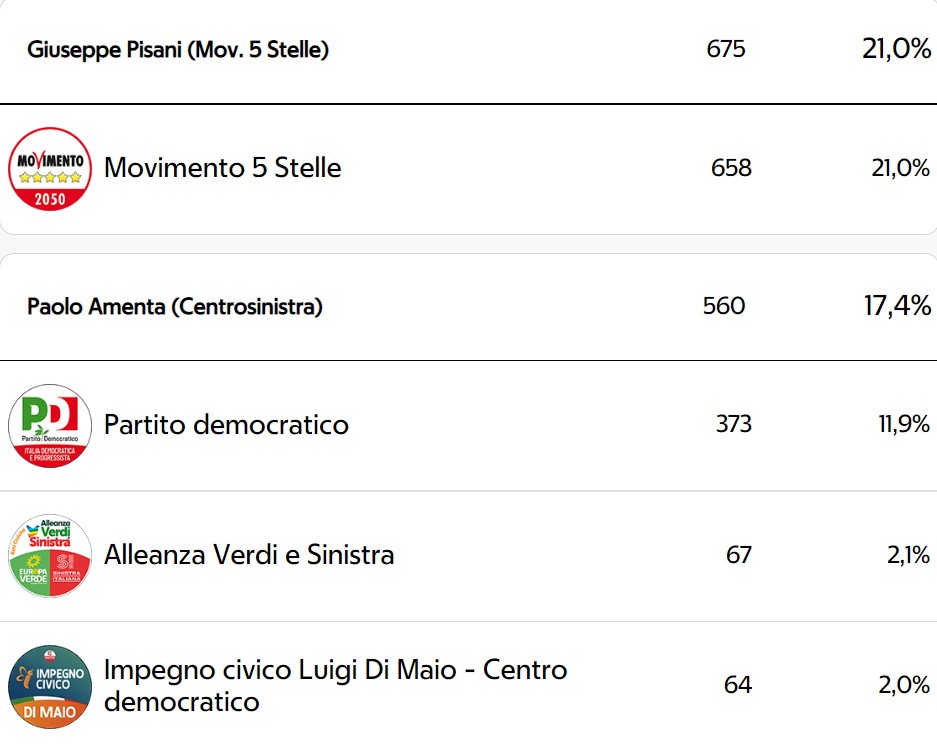Image resolution: width=937 pixels, height=747 pixels.
Task: Click Partito democratico's 11,9% share
Action: (904, 424)
